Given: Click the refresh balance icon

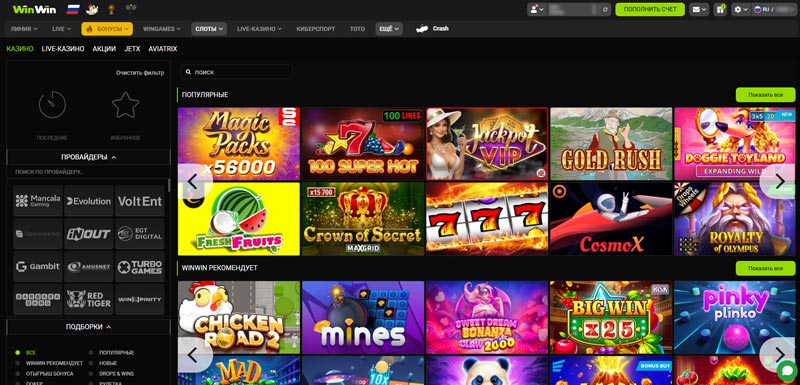Looking at the screenshot, I should pos(606,9).
